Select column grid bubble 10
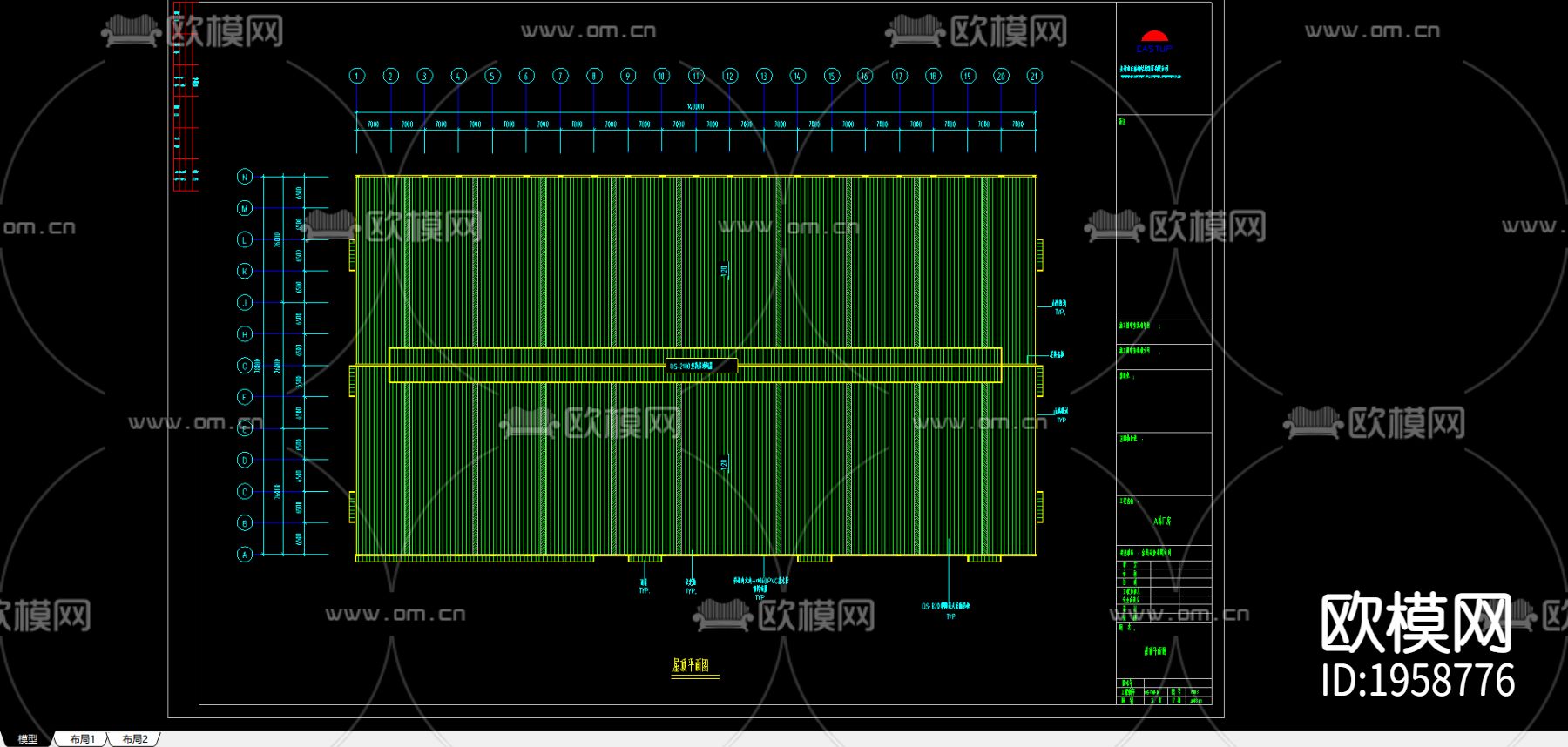Viewport: 1568px width, 747px height. (662, 76)
